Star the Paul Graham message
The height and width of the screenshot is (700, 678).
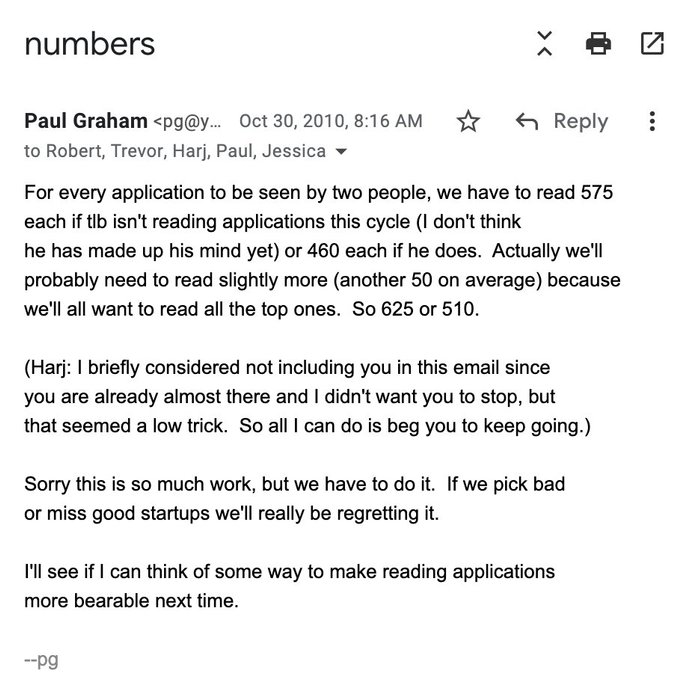coord(468,122)
